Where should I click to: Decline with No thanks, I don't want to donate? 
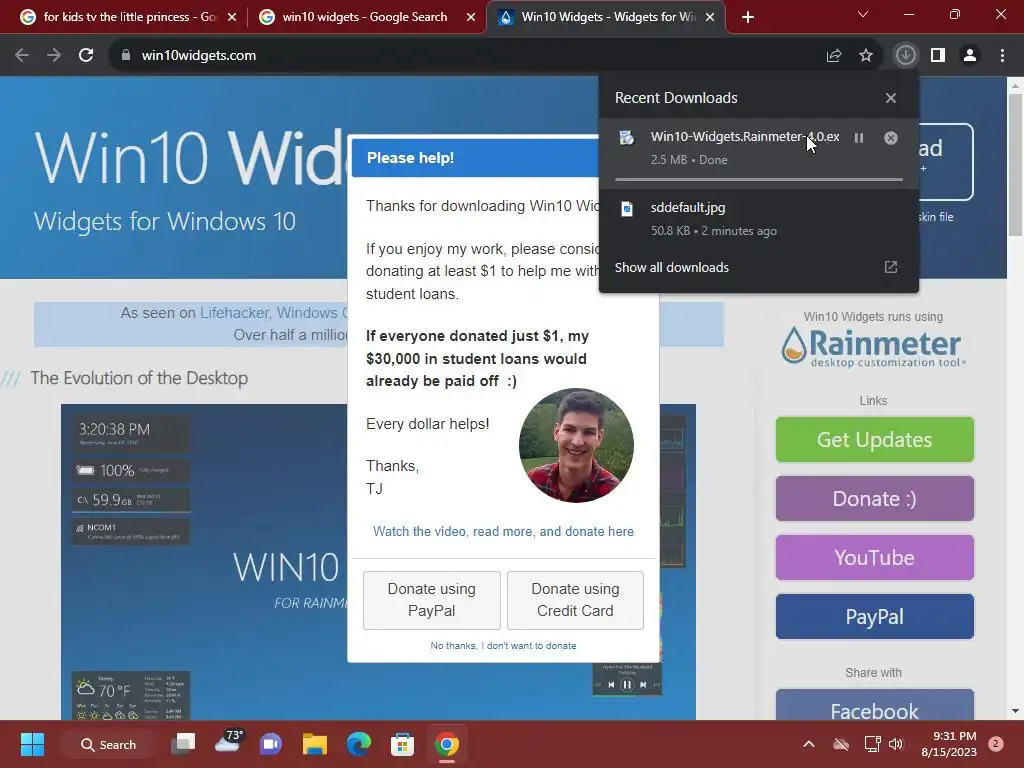click(x=503, y=645)
